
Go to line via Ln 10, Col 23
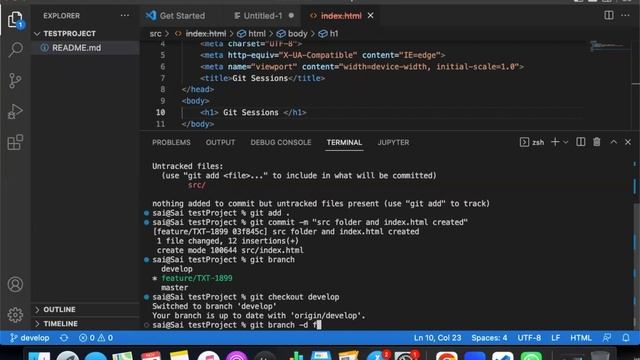[x=437, y=338]
